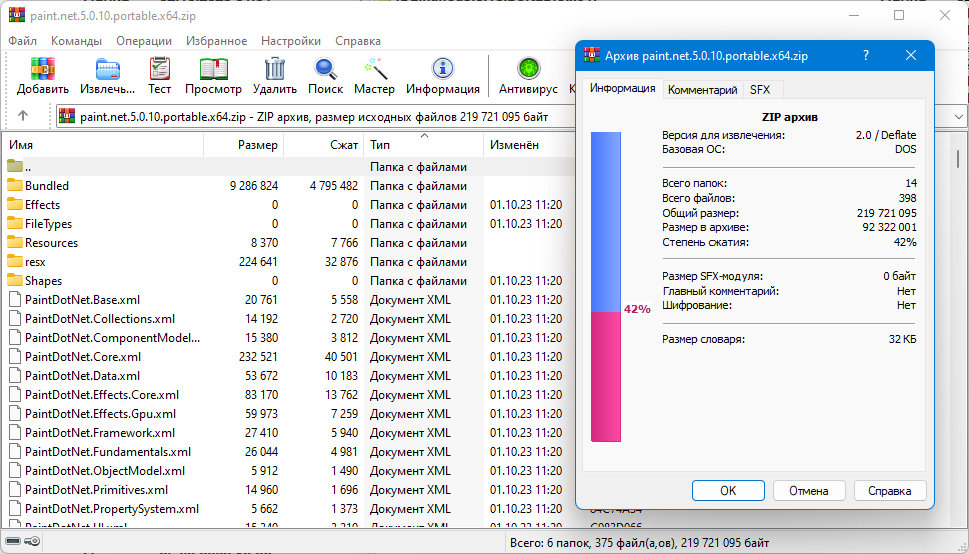Click the Отмена button
969x554 pixels.
coord(809,490)
